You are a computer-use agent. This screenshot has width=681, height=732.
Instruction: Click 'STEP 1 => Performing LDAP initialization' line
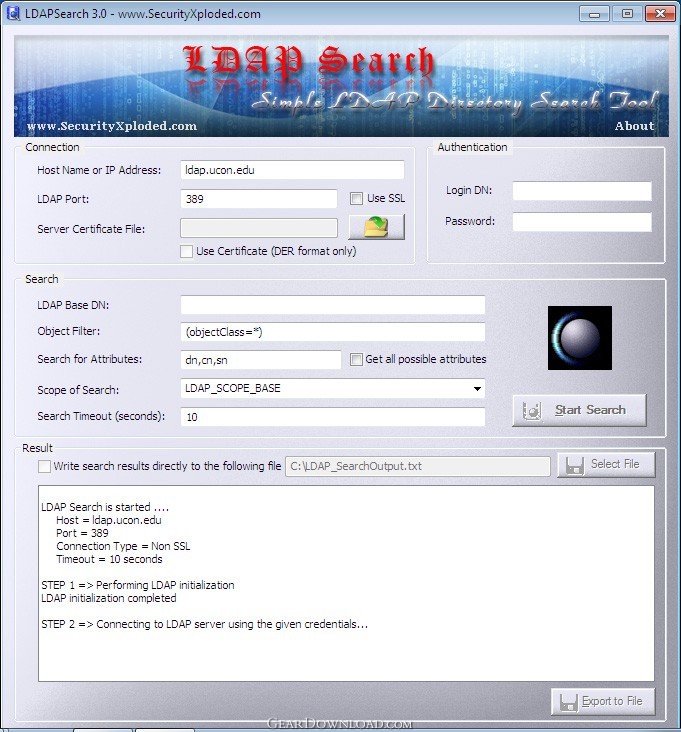click(x=138, y=585)
